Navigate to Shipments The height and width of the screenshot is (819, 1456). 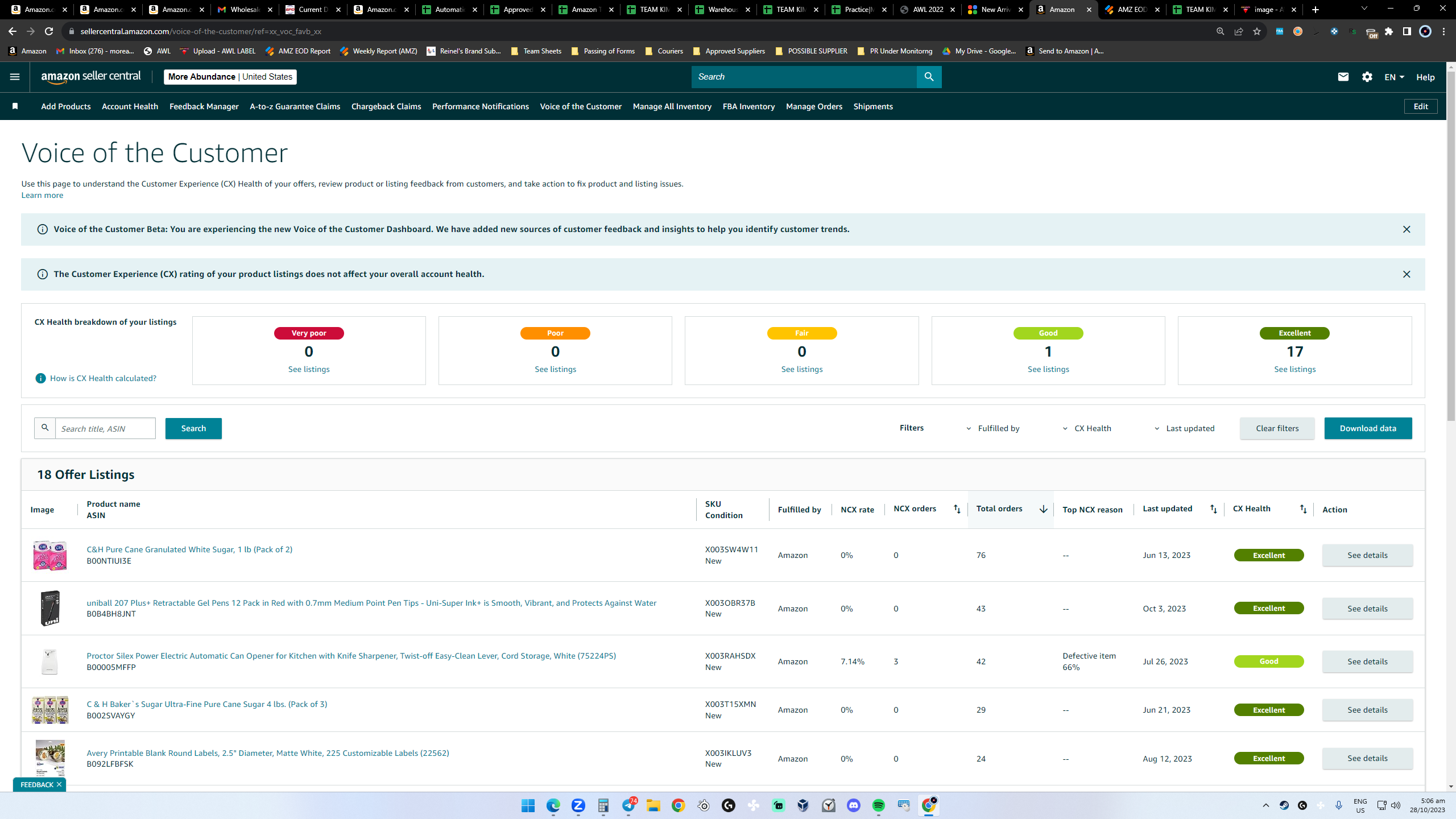coord(873,106)
